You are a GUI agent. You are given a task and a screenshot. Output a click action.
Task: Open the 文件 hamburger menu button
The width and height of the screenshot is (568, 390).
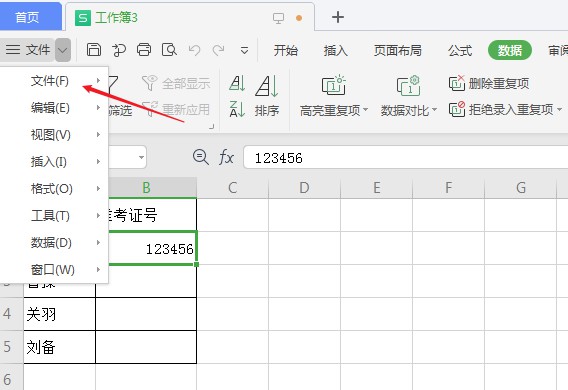(x=28, y=50)
